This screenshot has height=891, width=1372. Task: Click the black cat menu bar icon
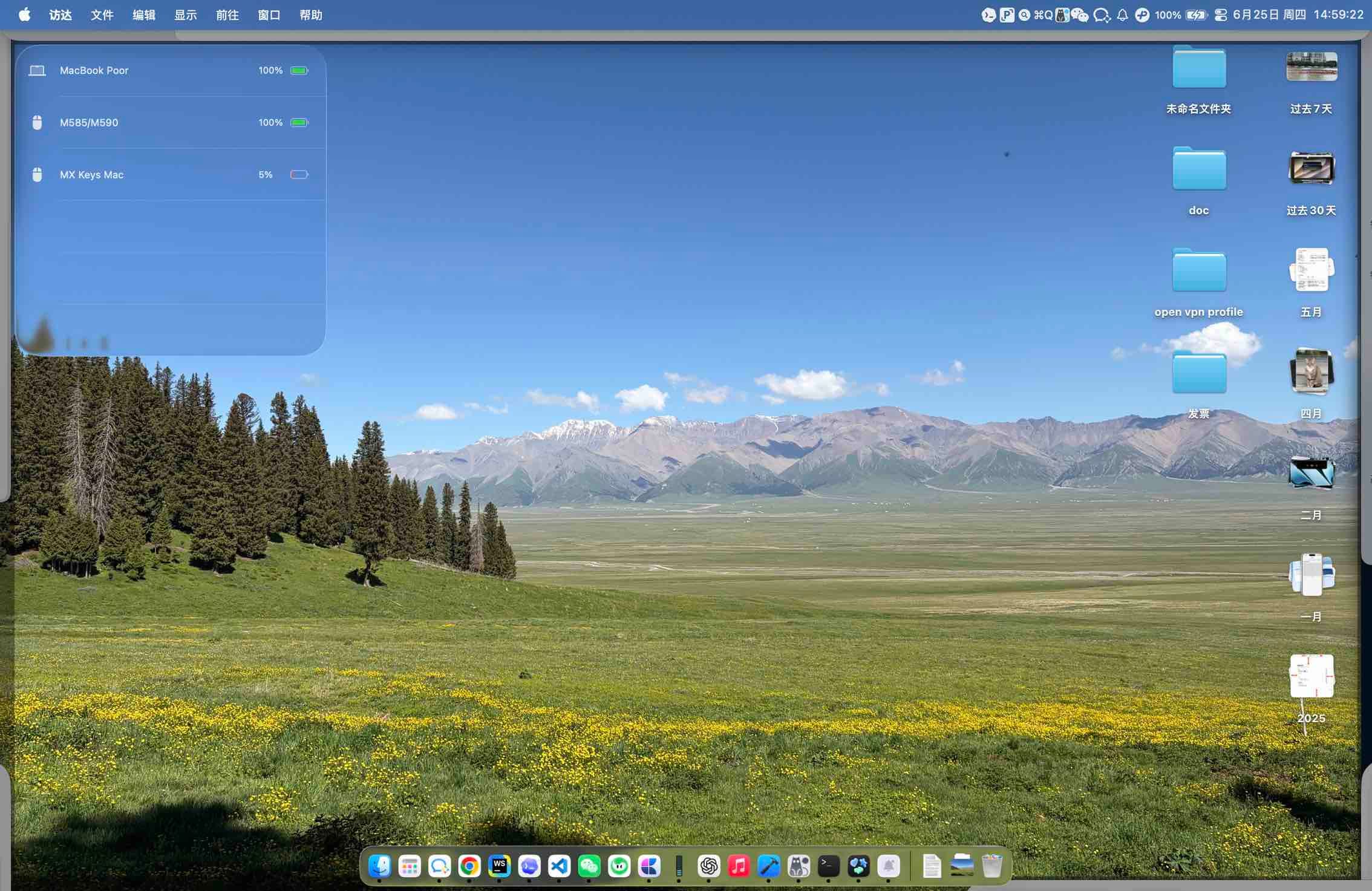click(1062, 15)
